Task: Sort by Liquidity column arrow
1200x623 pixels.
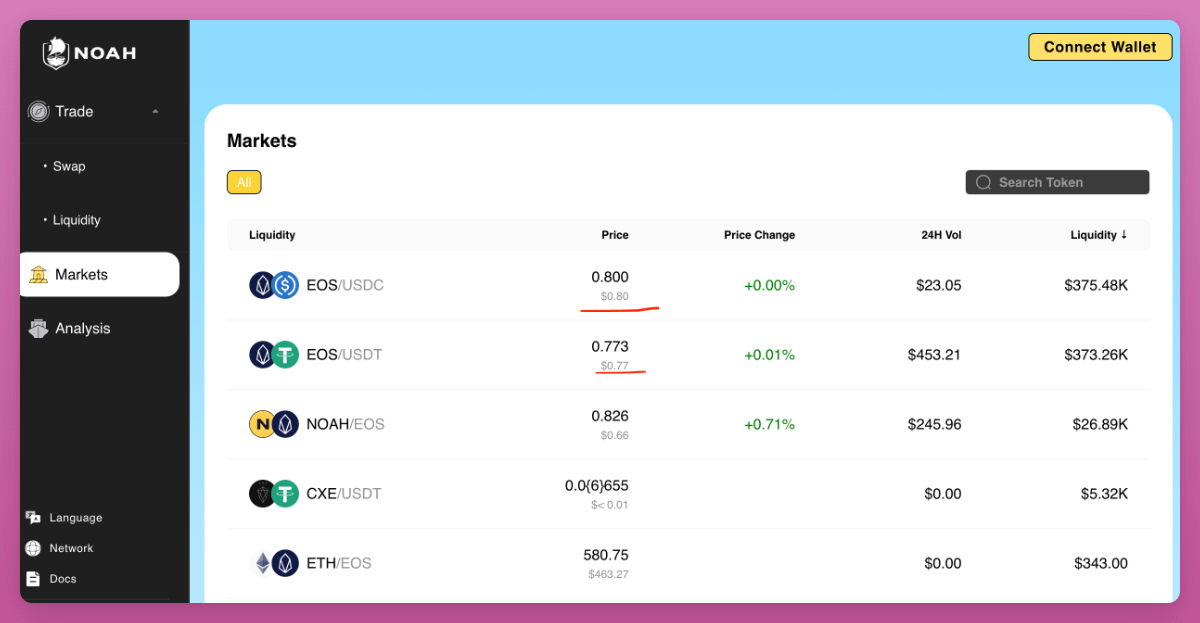Action: pos(1124,235)
